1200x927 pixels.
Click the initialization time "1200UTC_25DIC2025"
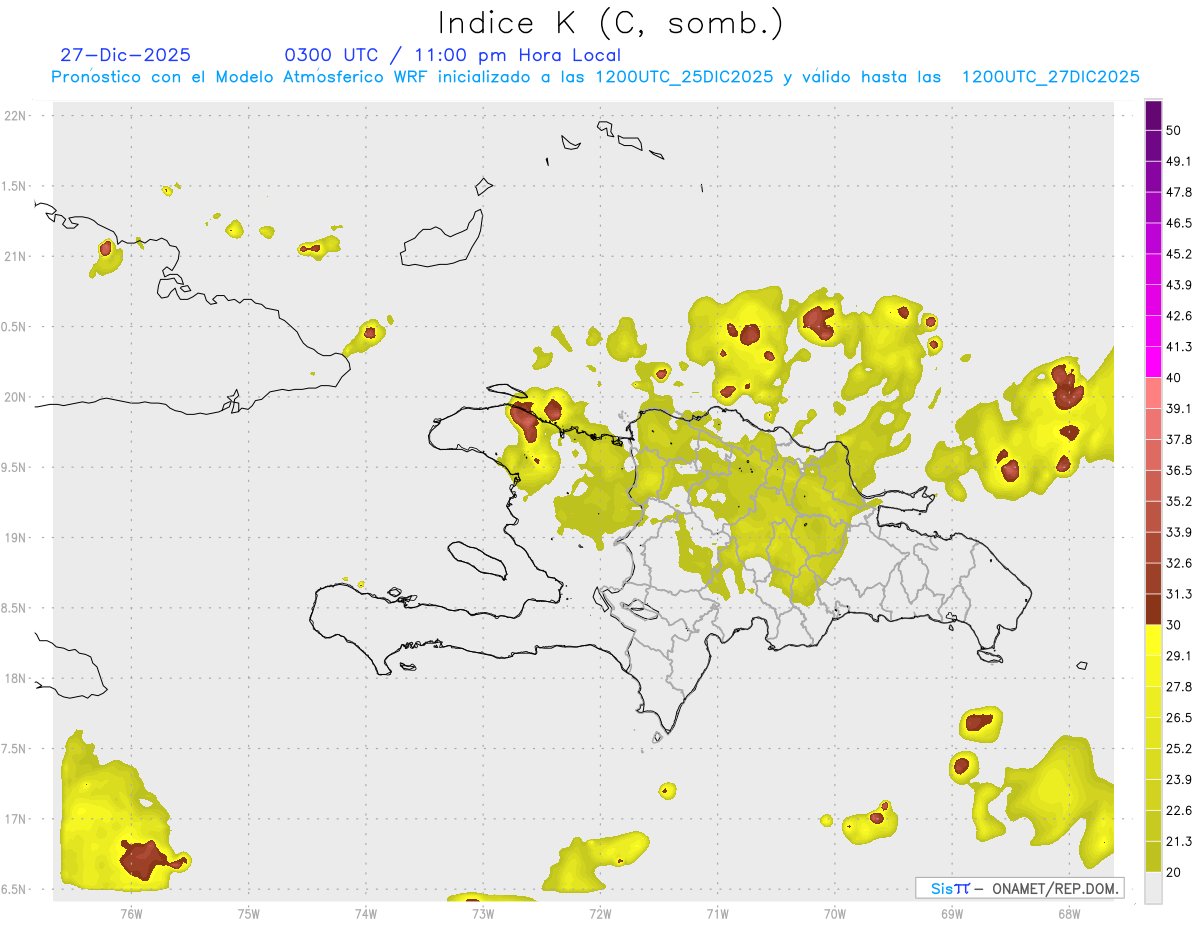684,77
